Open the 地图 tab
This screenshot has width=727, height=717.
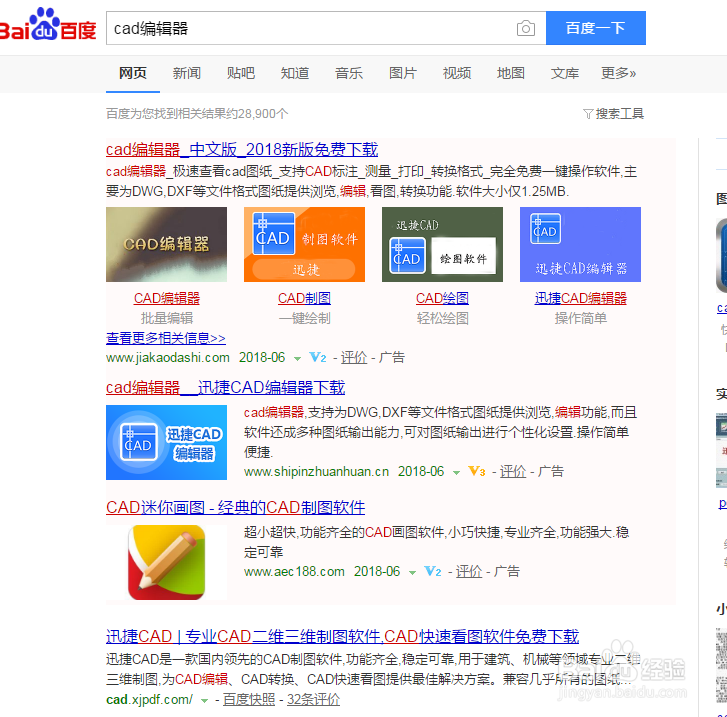[510, 73]
